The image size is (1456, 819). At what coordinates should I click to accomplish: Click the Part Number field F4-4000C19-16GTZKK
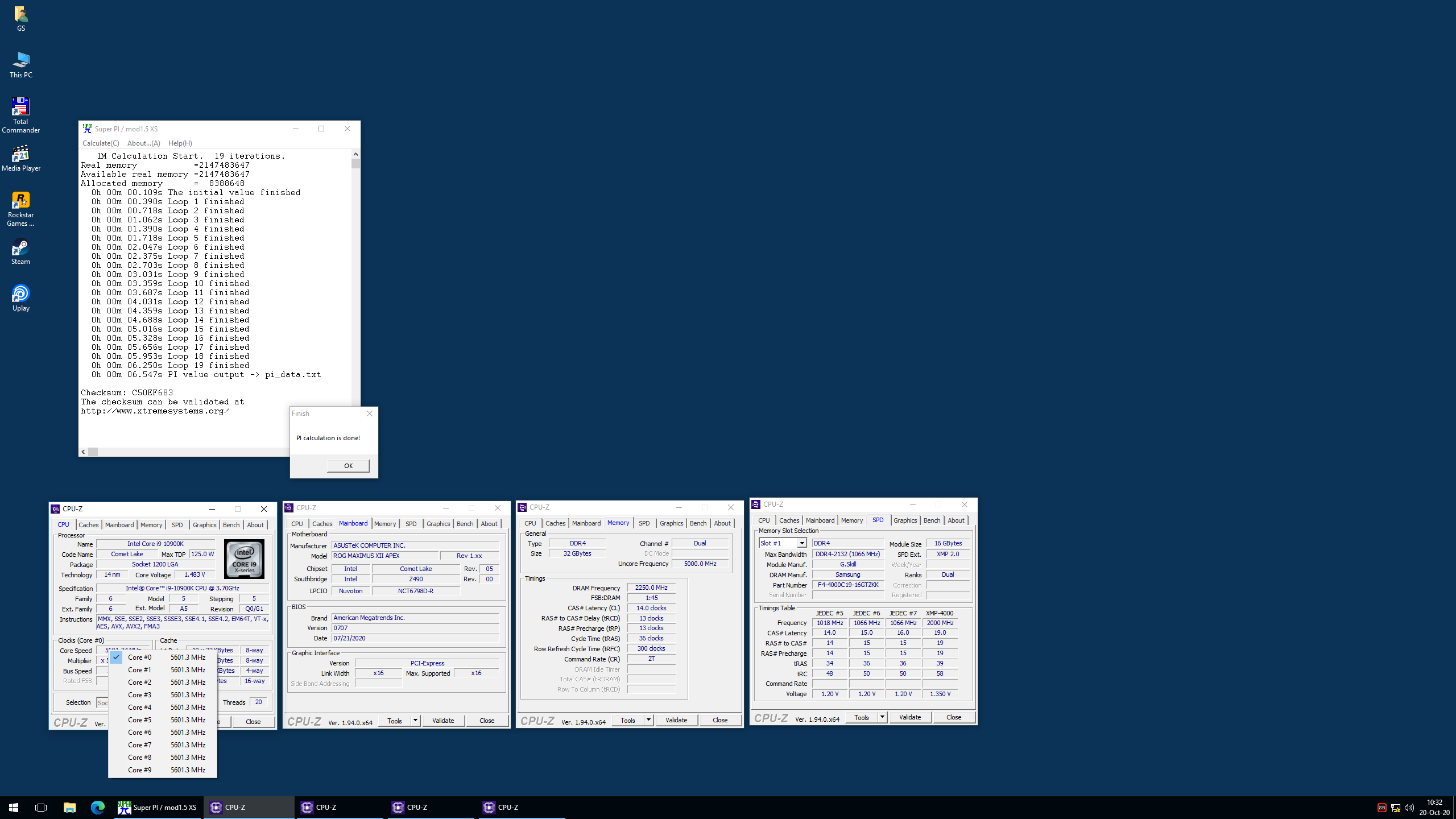[848, 585]
